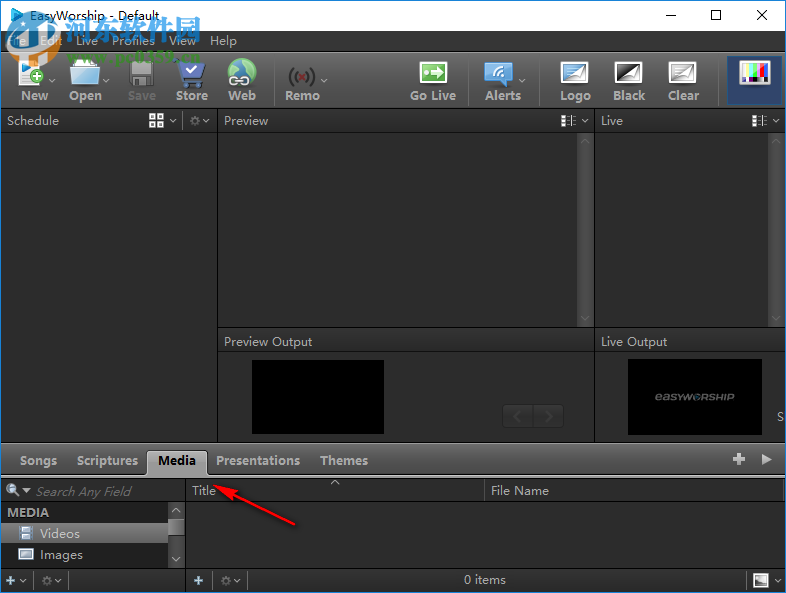
Task: Sort by the Title column
Action: click(x=335, y=491)
